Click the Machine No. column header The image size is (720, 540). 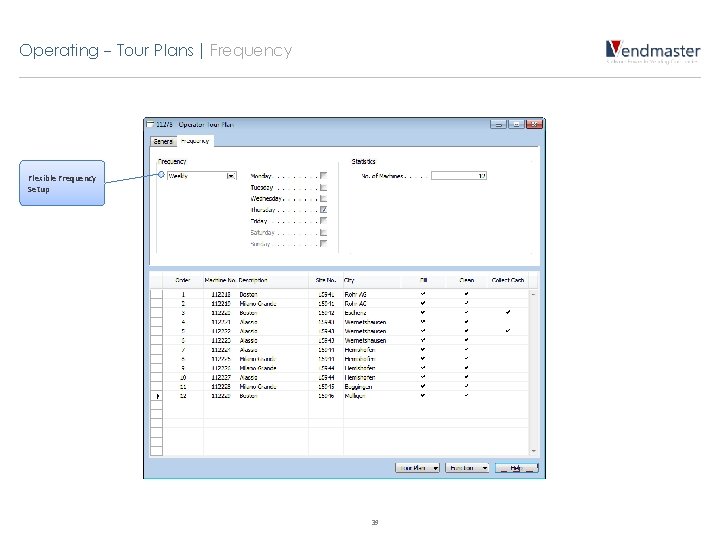tap(220, 280)
